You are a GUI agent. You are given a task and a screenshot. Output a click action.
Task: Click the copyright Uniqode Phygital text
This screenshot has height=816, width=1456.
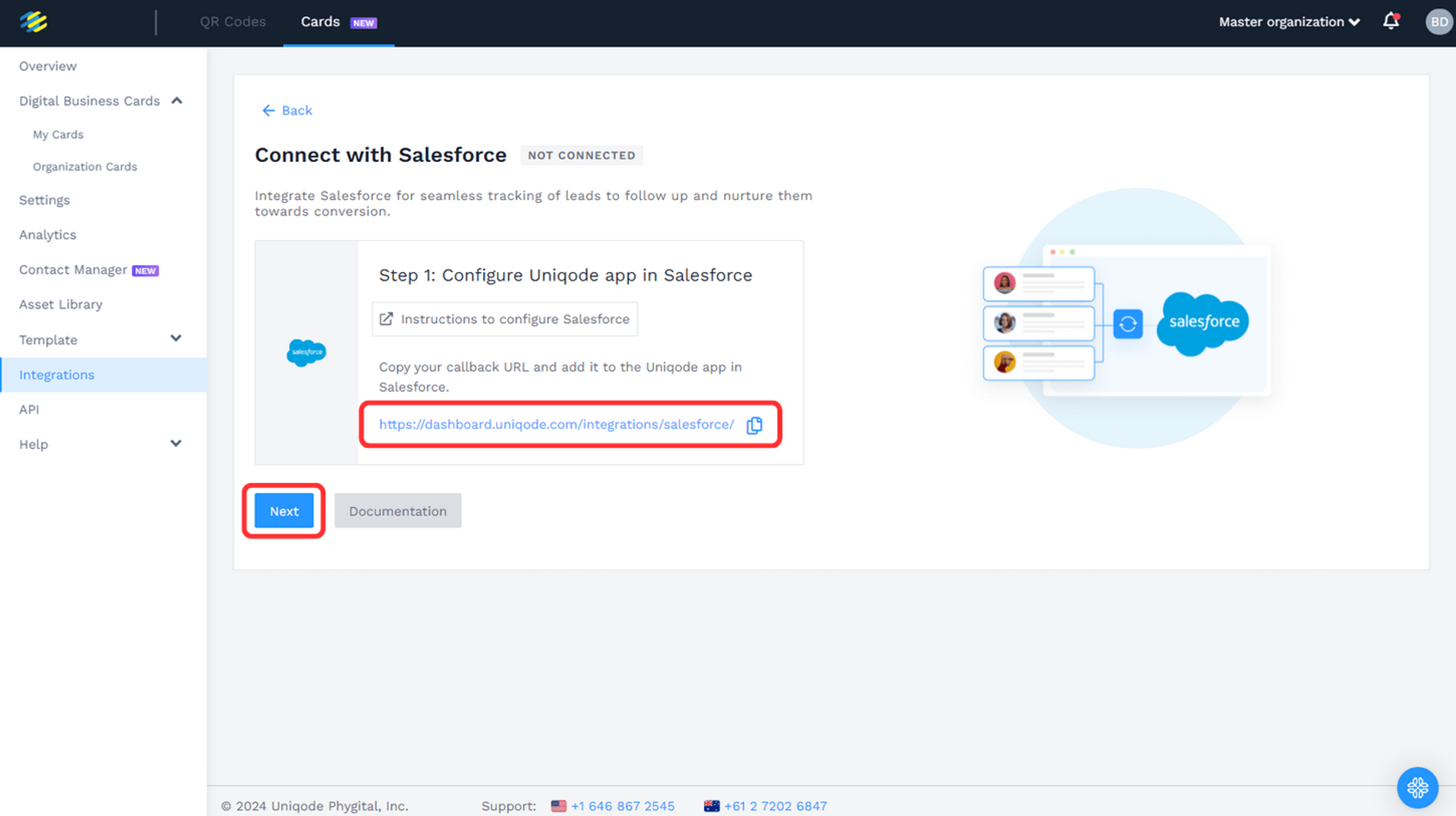pyautogui.click(x=315, y=806)
